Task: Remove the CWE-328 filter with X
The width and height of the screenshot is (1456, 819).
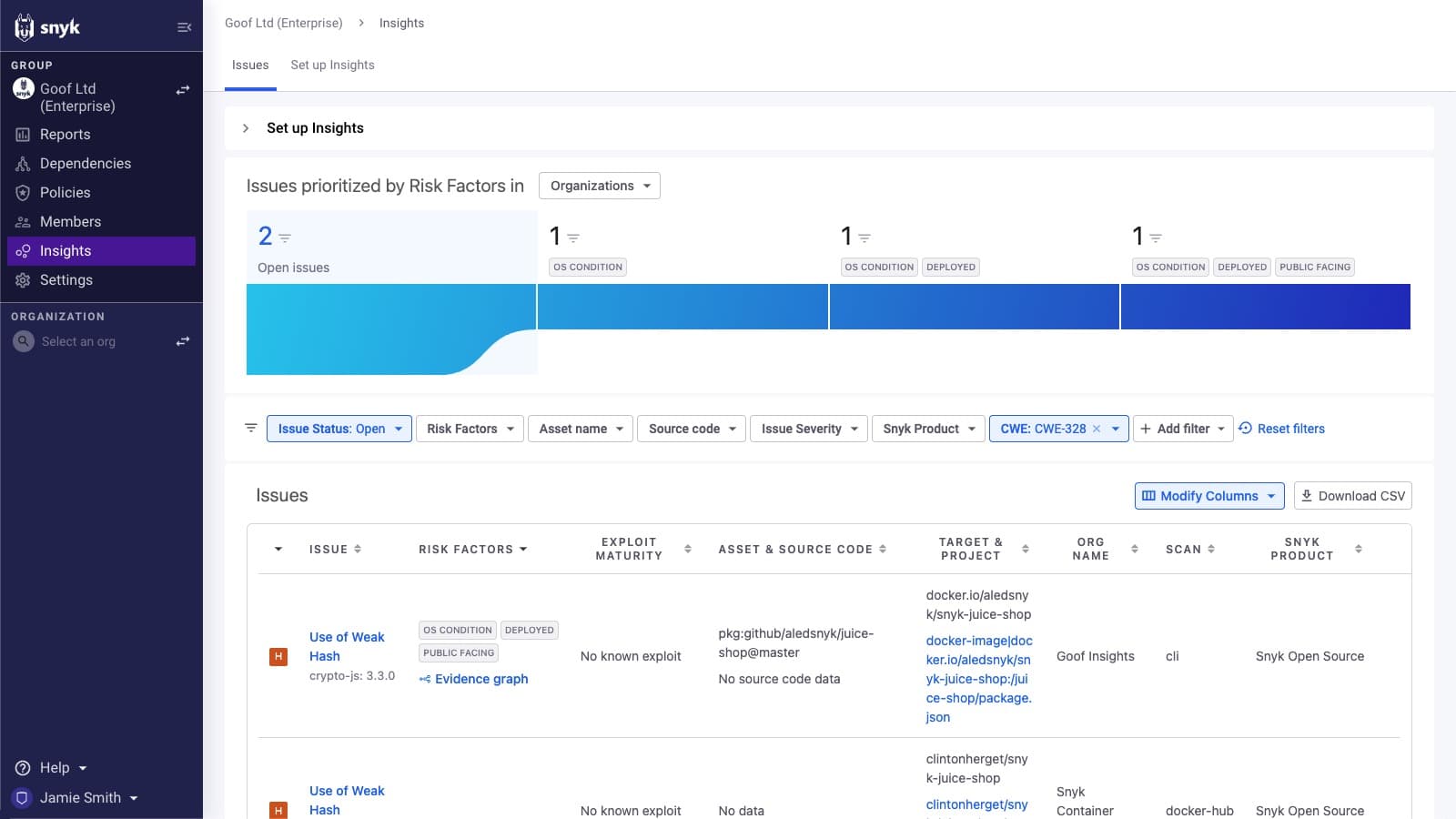Action: pos(1097,429)
